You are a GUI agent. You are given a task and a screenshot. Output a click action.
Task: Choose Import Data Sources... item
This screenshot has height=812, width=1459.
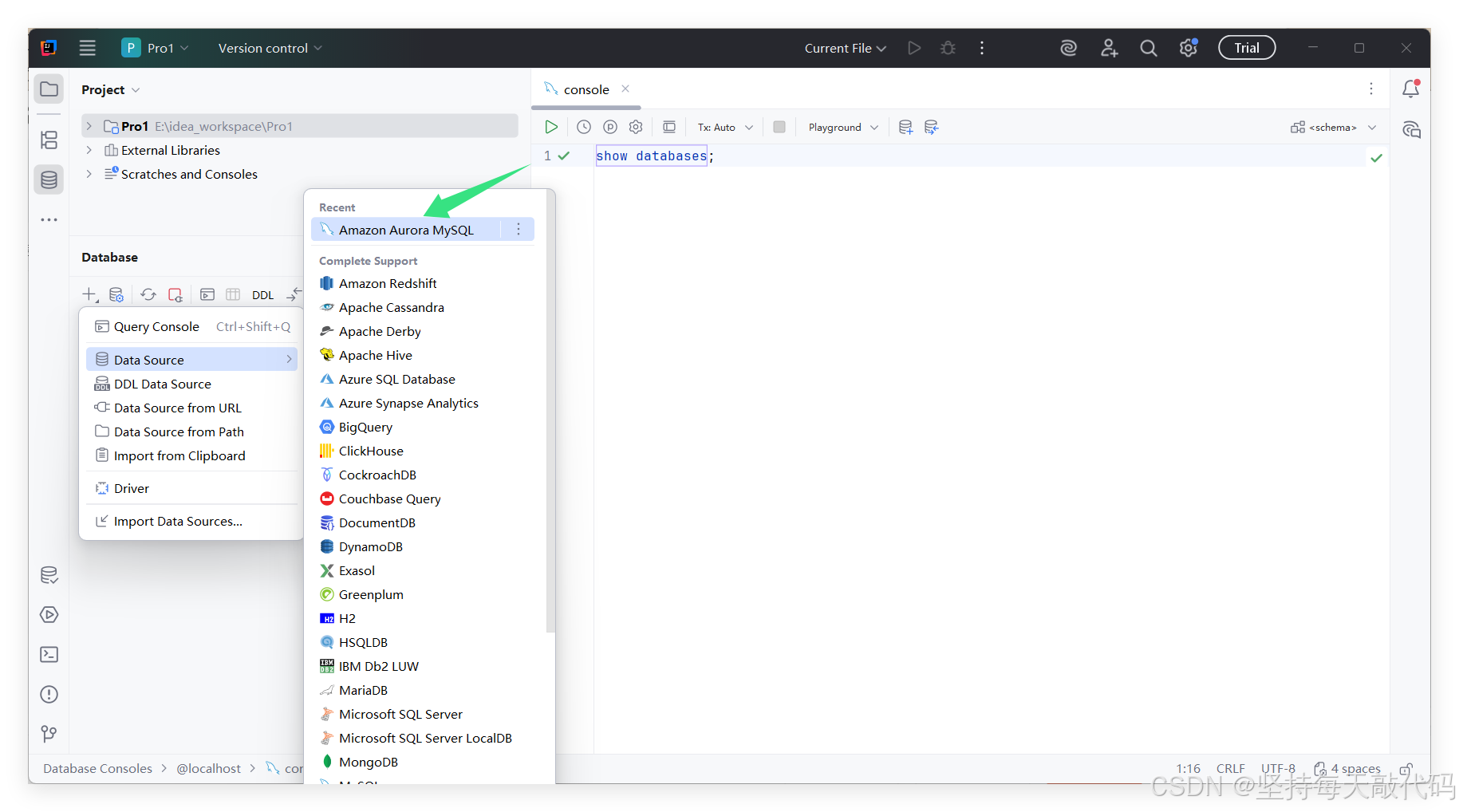tap(191, 521)
